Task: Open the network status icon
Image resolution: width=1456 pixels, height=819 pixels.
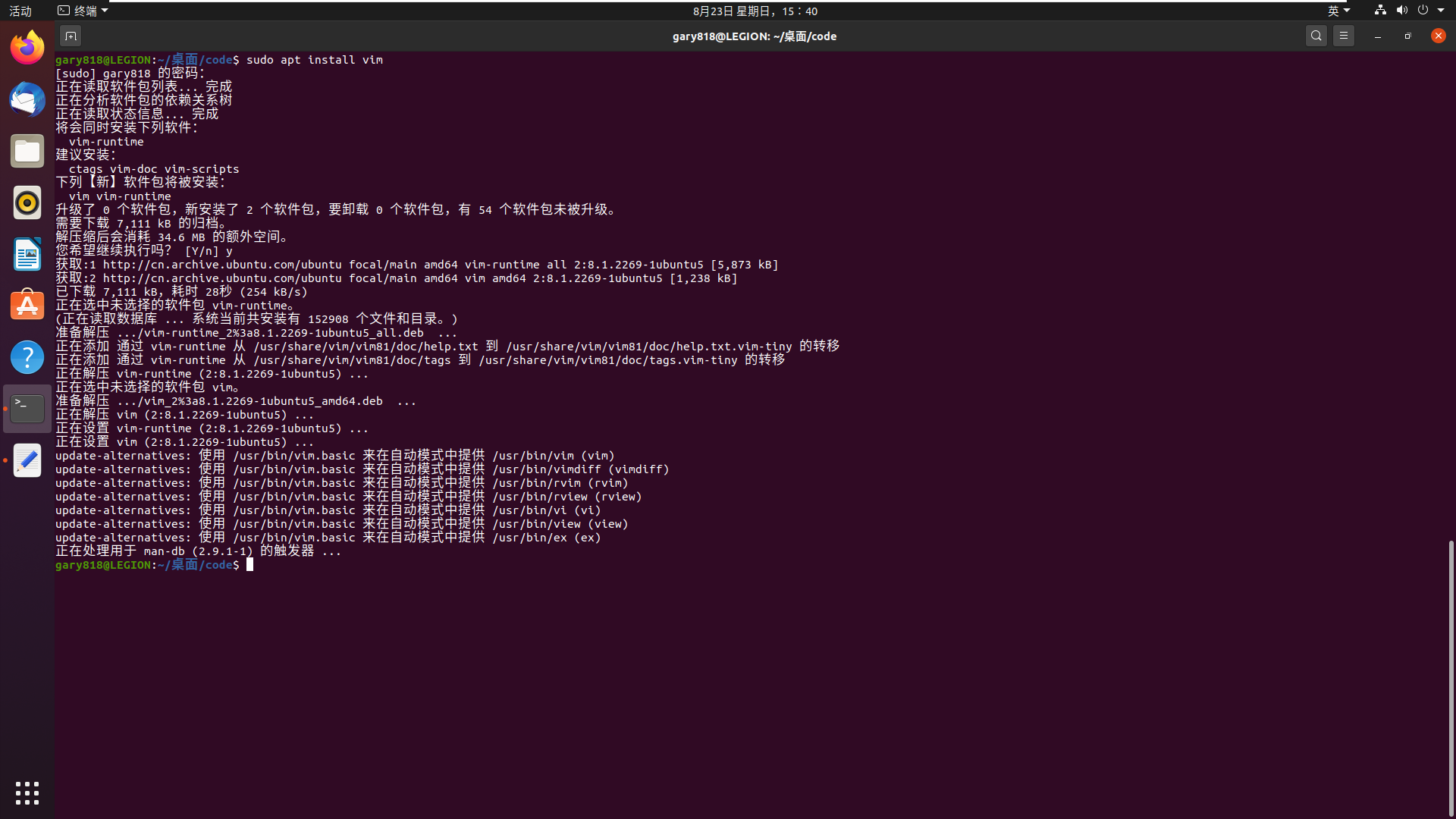Action: (x=1380, y=11)
